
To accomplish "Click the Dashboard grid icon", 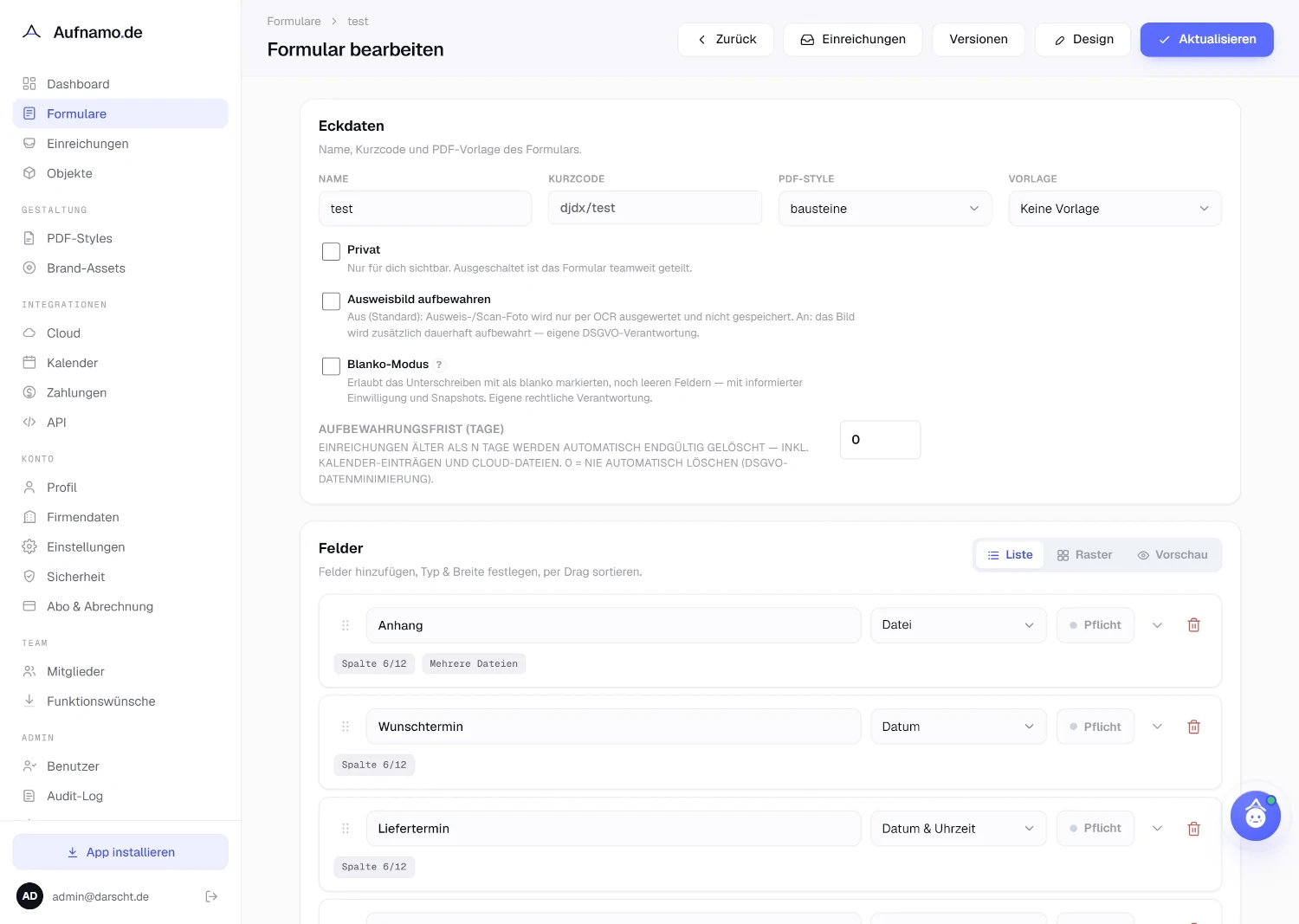I will click(29, 84).
